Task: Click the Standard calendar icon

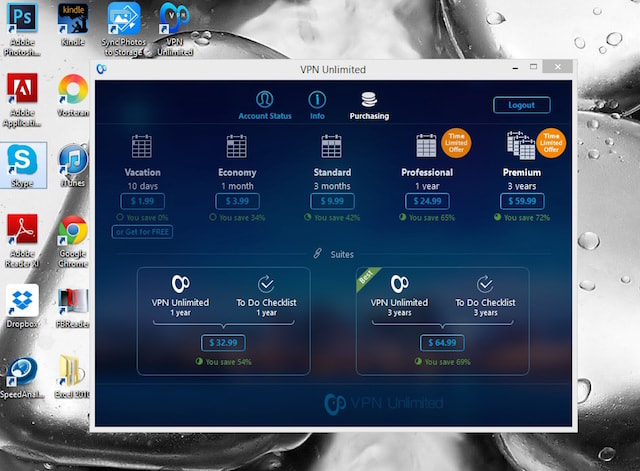Action: click(x=331, y=146)
